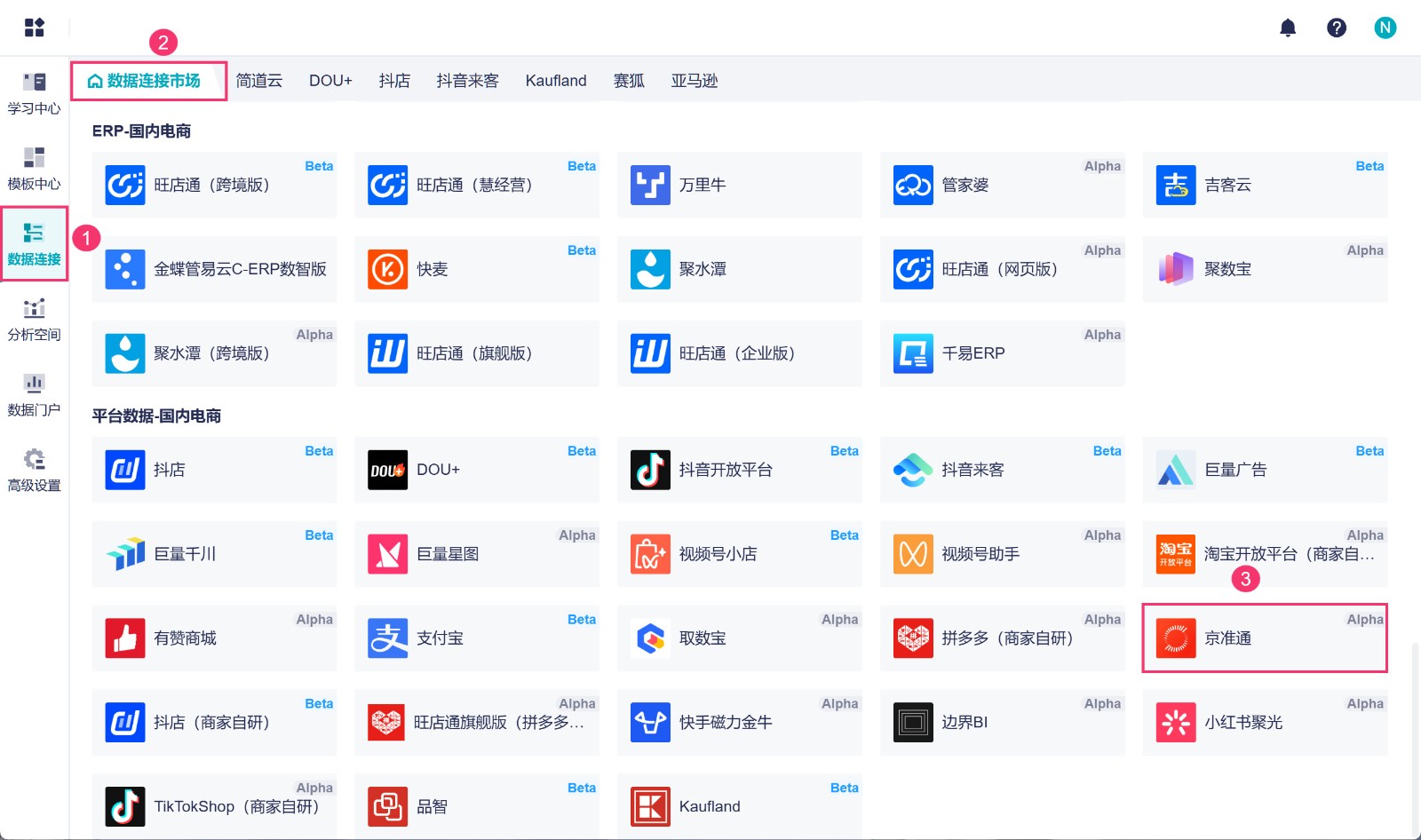Screen dimensions: 1421x840
Task: Open the notifications bell
Action: tap(1288, 28)
